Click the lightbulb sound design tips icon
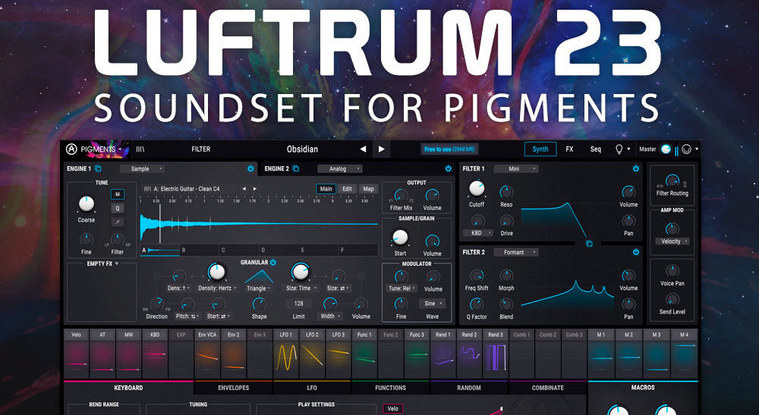 pyautogui.click(x=619, y=149)
